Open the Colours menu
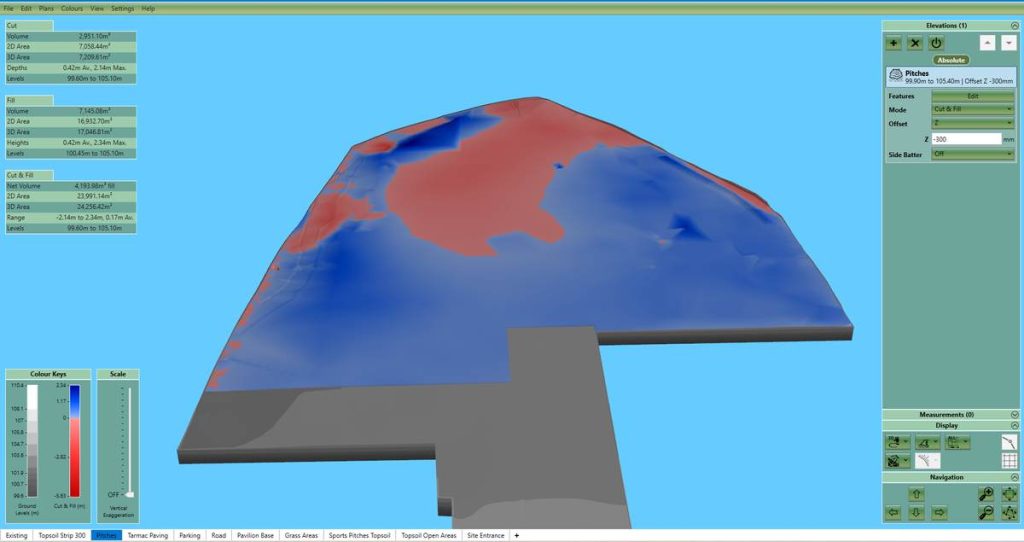The width and height of the screenshot is (1024, 542). click(72, 8)
